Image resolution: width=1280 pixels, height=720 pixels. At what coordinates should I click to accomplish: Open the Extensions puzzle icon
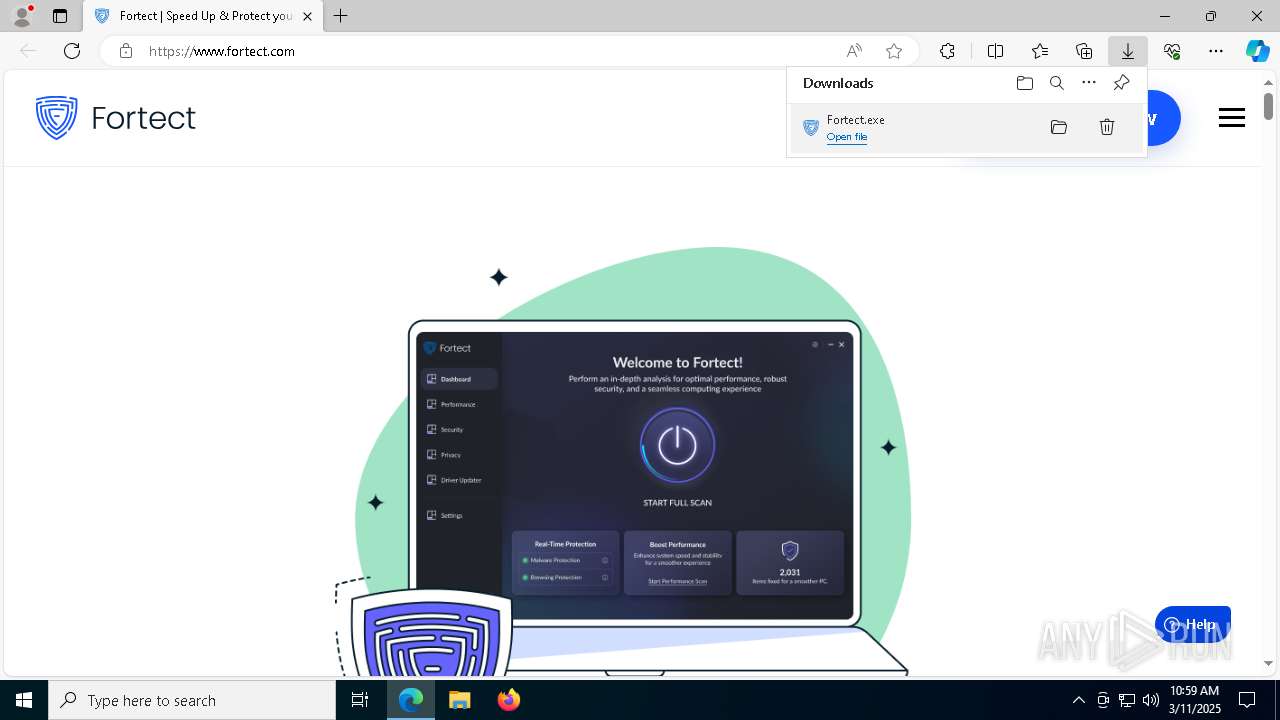[947, 51]
